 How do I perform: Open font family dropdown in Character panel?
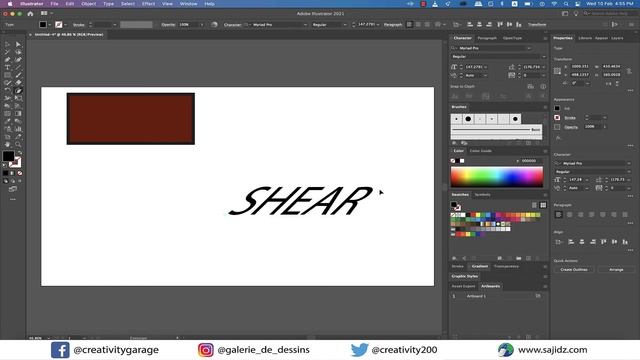[529, 48]
